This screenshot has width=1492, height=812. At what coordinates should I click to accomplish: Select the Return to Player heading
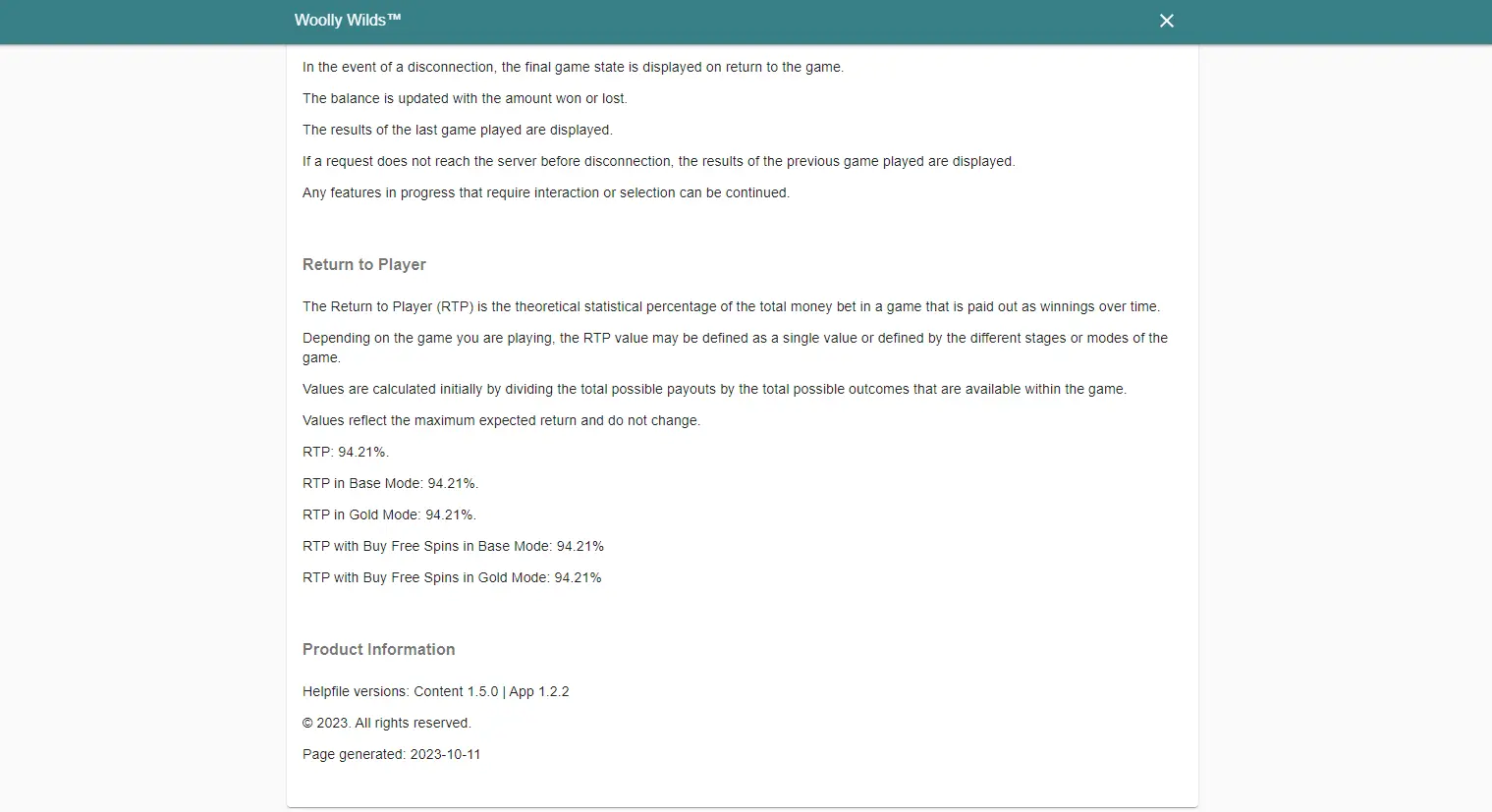(364, 264)
